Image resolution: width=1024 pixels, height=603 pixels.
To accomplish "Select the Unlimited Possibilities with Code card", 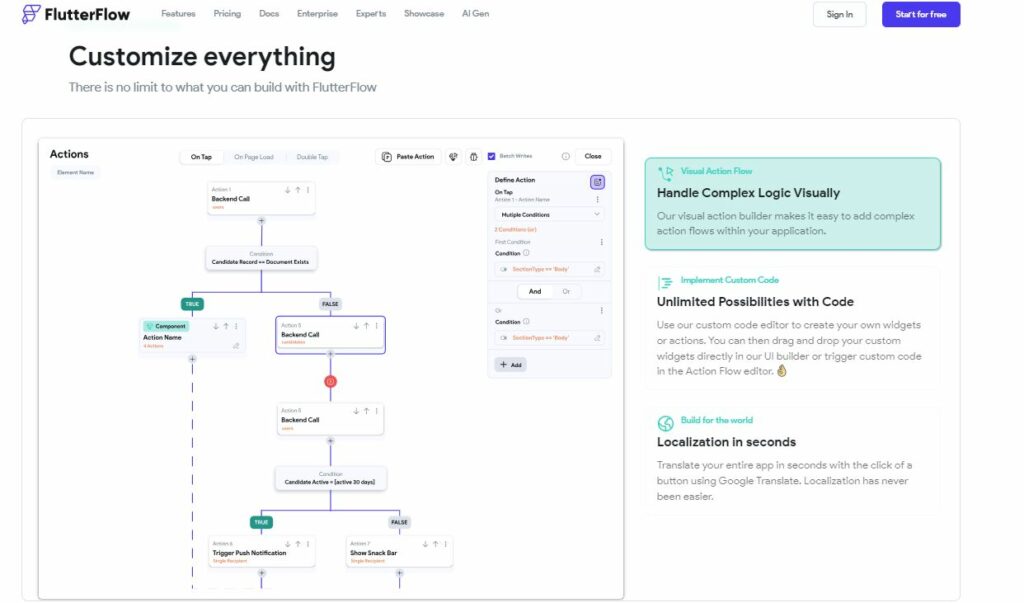I will [793, 328].
